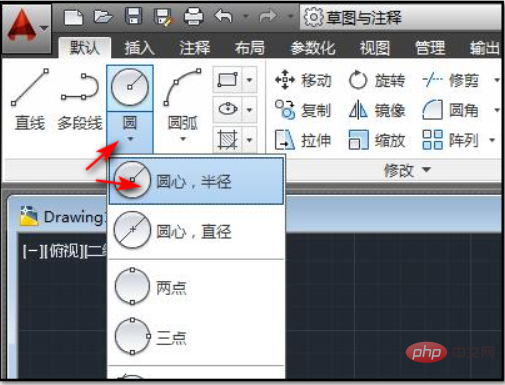This screenshot has height=385, width=505.
Task: Click the 拉伸 stretch tool
Action: pyautogui.click(x=303, y=140)
